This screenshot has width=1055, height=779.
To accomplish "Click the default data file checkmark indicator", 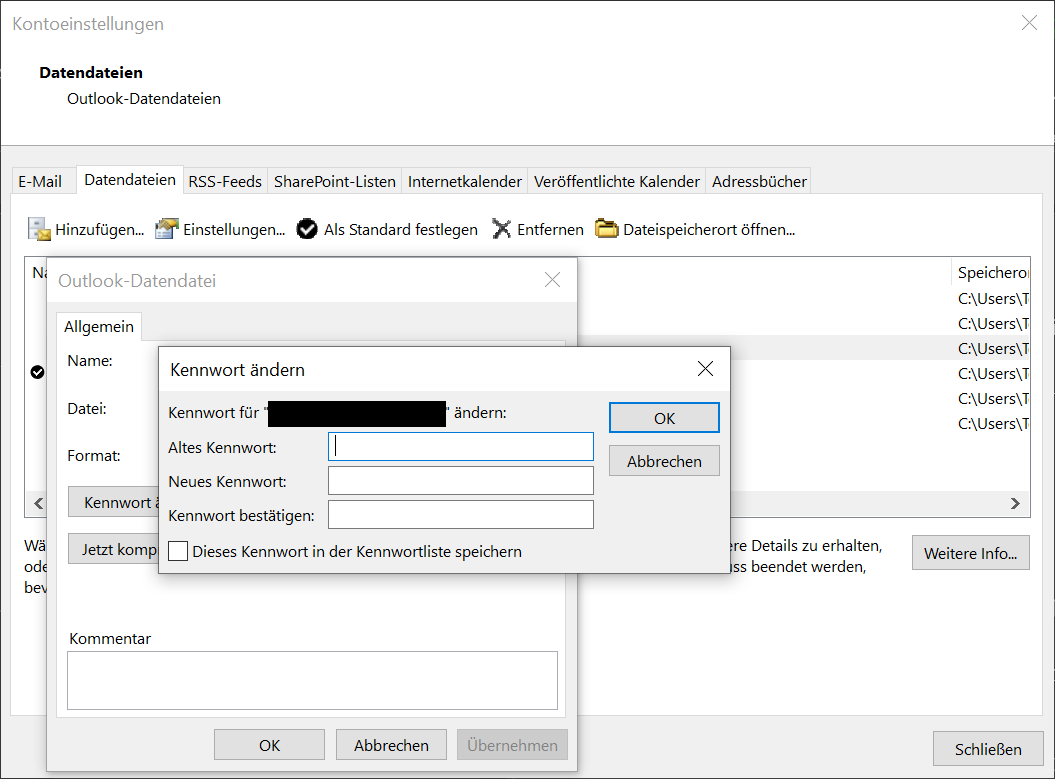I will 38,372.
